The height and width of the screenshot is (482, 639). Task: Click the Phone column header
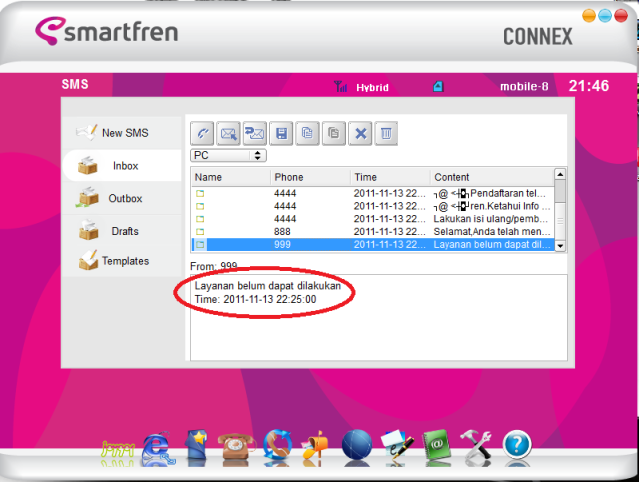310,177
